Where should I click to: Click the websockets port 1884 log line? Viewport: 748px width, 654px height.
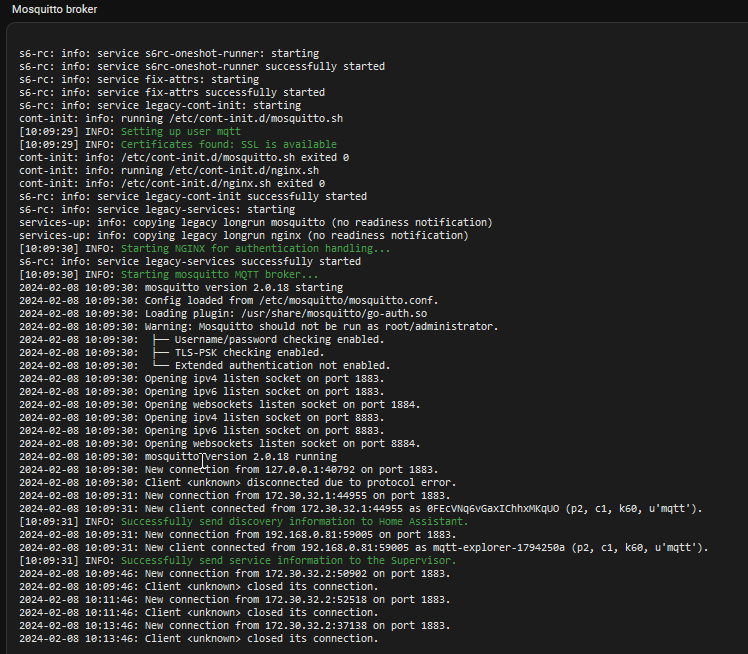point(219,405)
